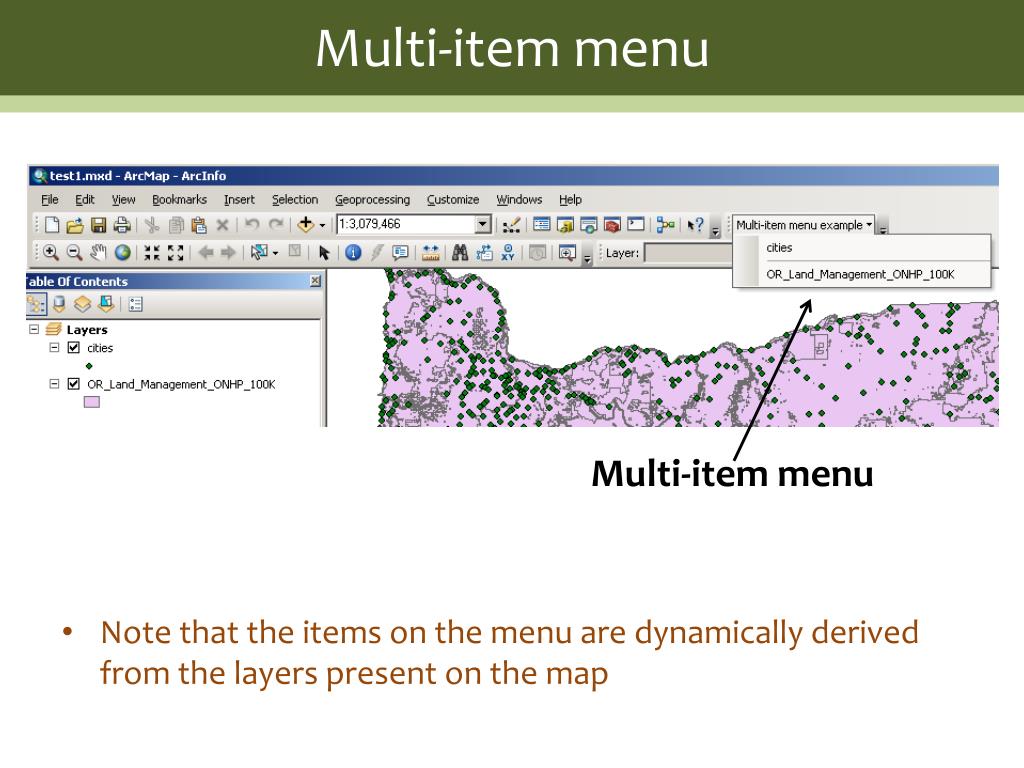Click the pink OR_Land_Management symbol swatch
The height and width of the screenshot is (768, 1024).
click(x=91, y=402)
